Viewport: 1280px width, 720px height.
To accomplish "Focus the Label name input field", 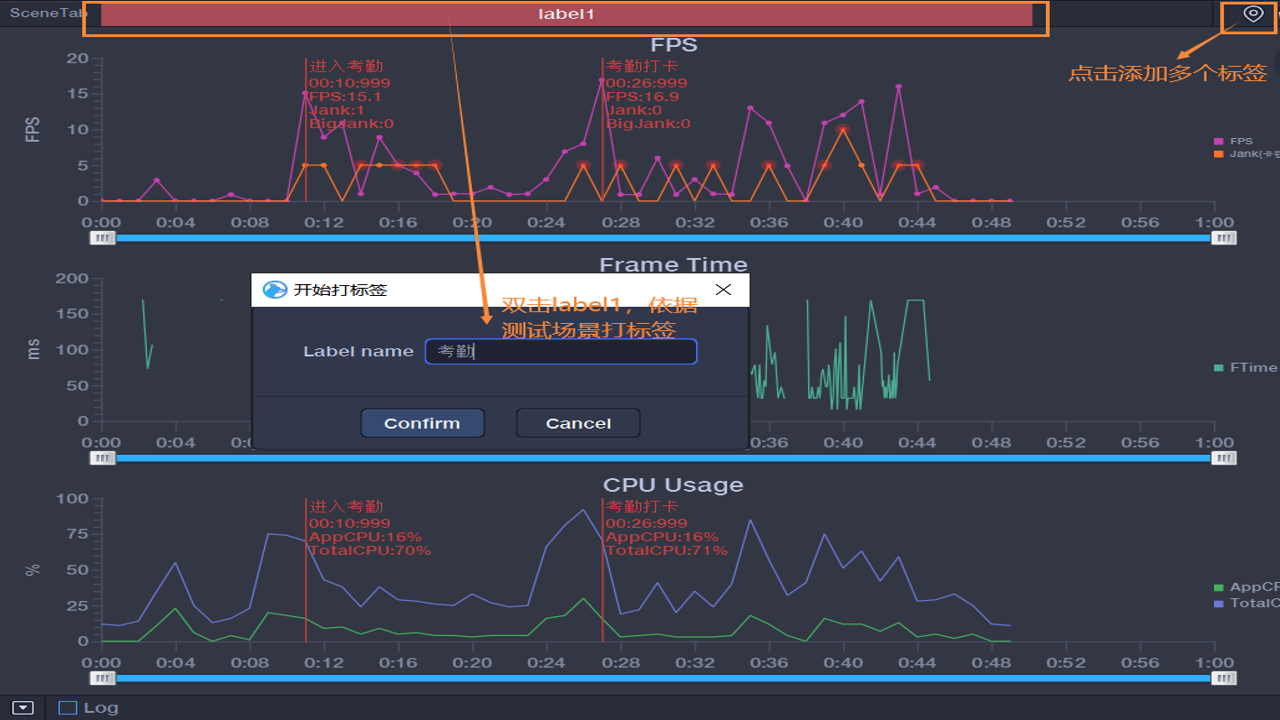I will [x=561, y=351].
